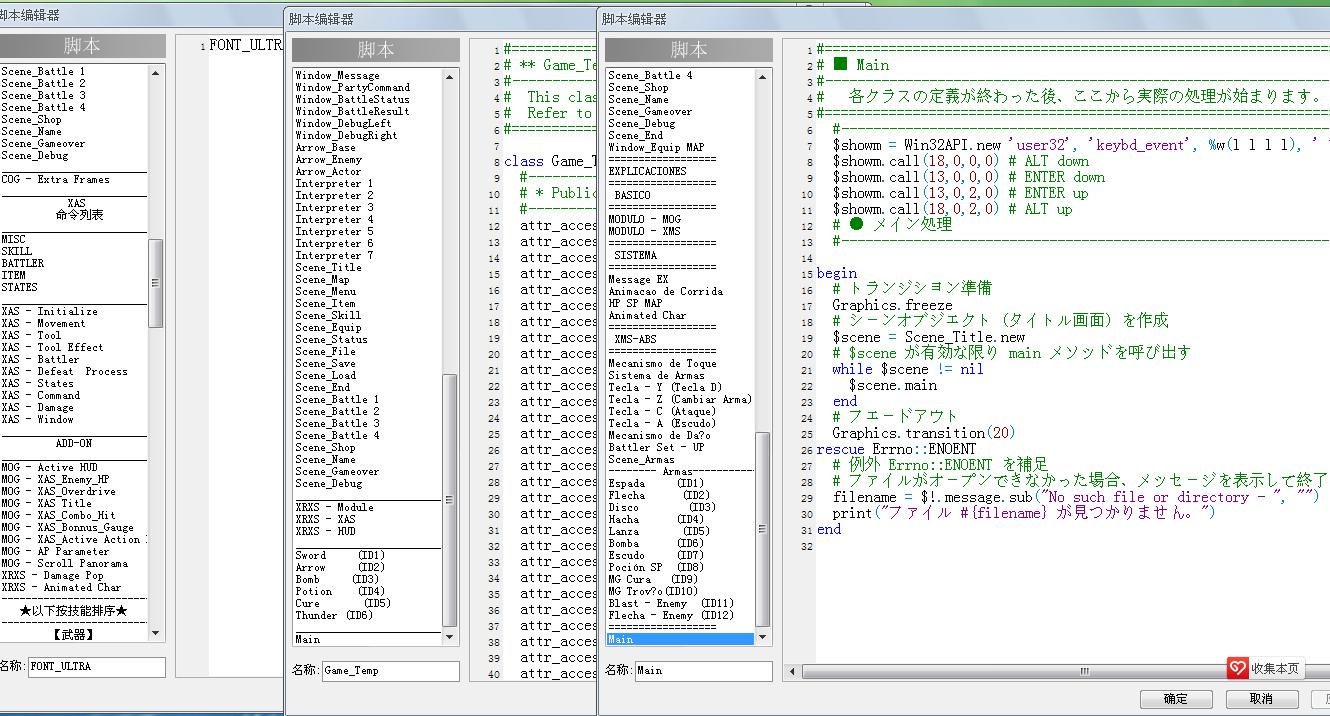Select Battler Set - UP script
Image resolution: width=1330 pixels, height=716 pixels.
[x=657, y=447]
